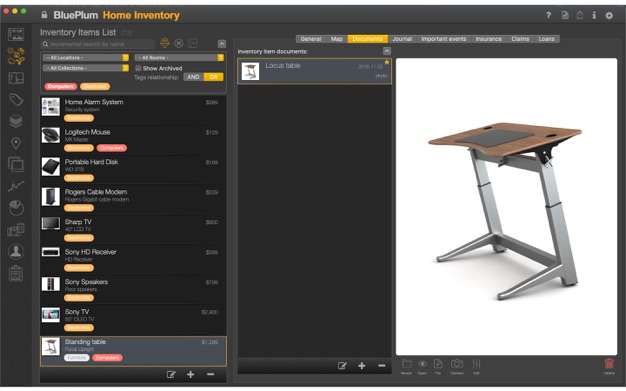Click the help question mark icon
The image size is (626, 391).
tap(549, 15)
